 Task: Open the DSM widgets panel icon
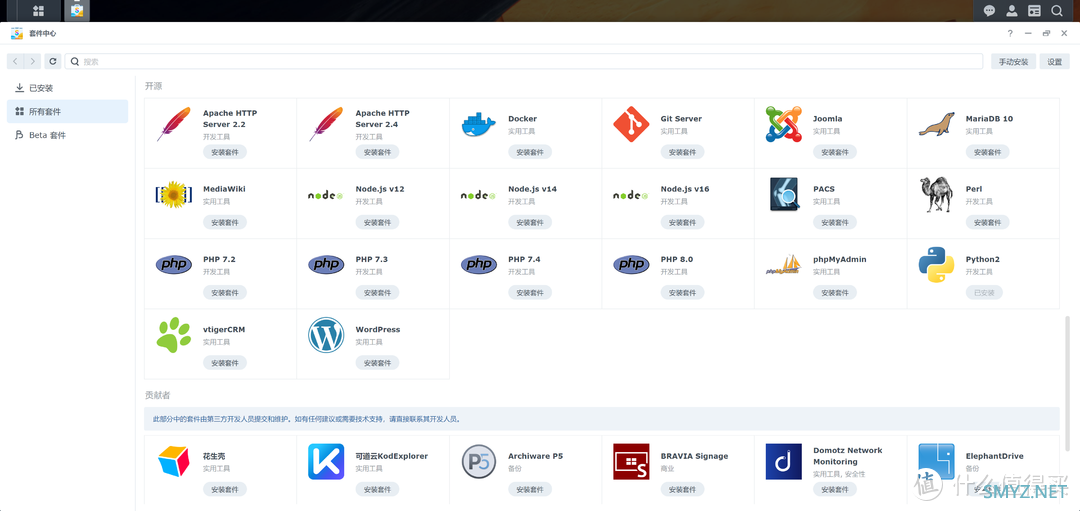[x=1034, y=10]
